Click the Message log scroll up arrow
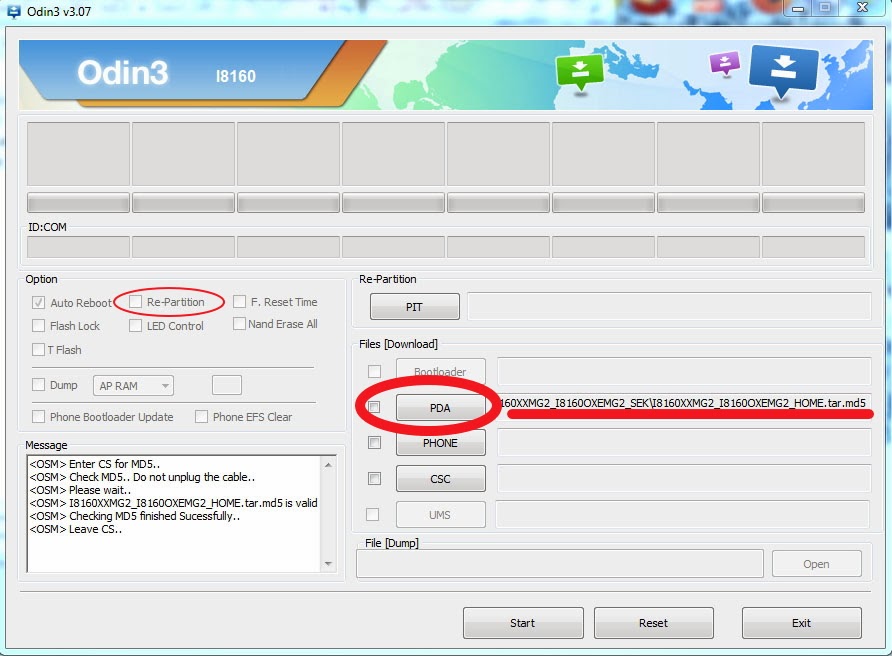This screenshot has width=892, height=656. tap(328, 465)
